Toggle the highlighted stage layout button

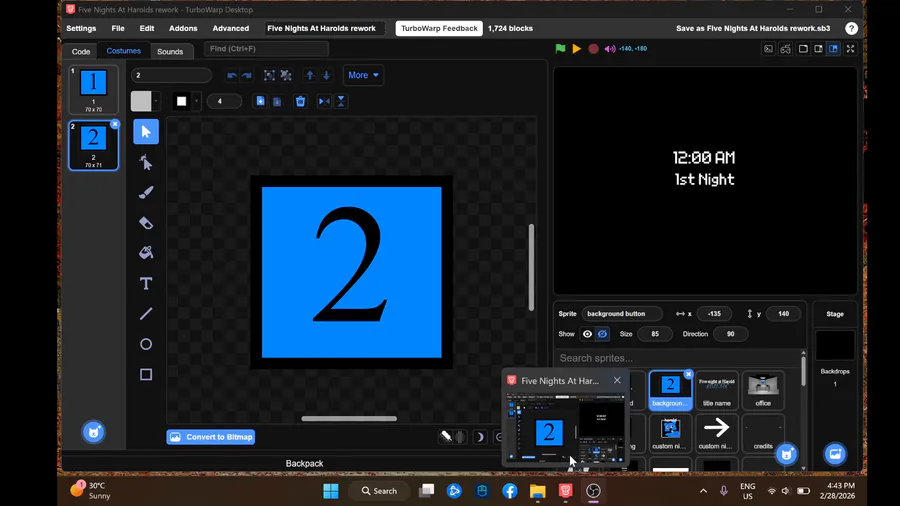pyautogui.click(x=833, y=49)
